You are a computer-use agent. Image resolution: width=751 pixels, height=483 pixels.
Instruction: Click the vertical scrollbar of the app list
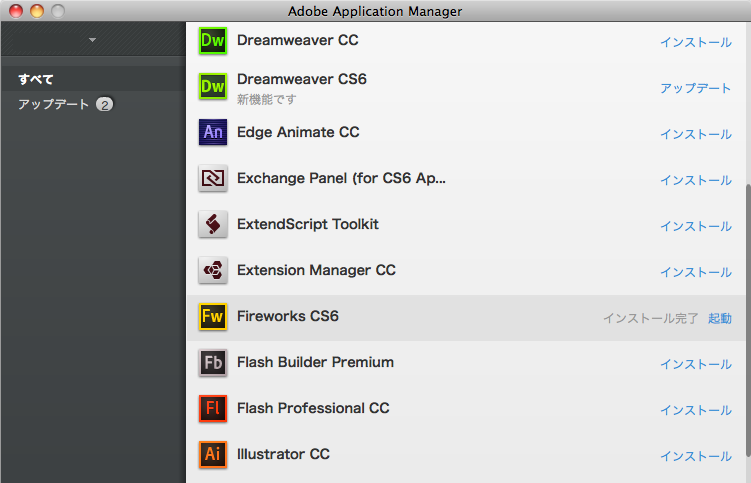(748, 321)
